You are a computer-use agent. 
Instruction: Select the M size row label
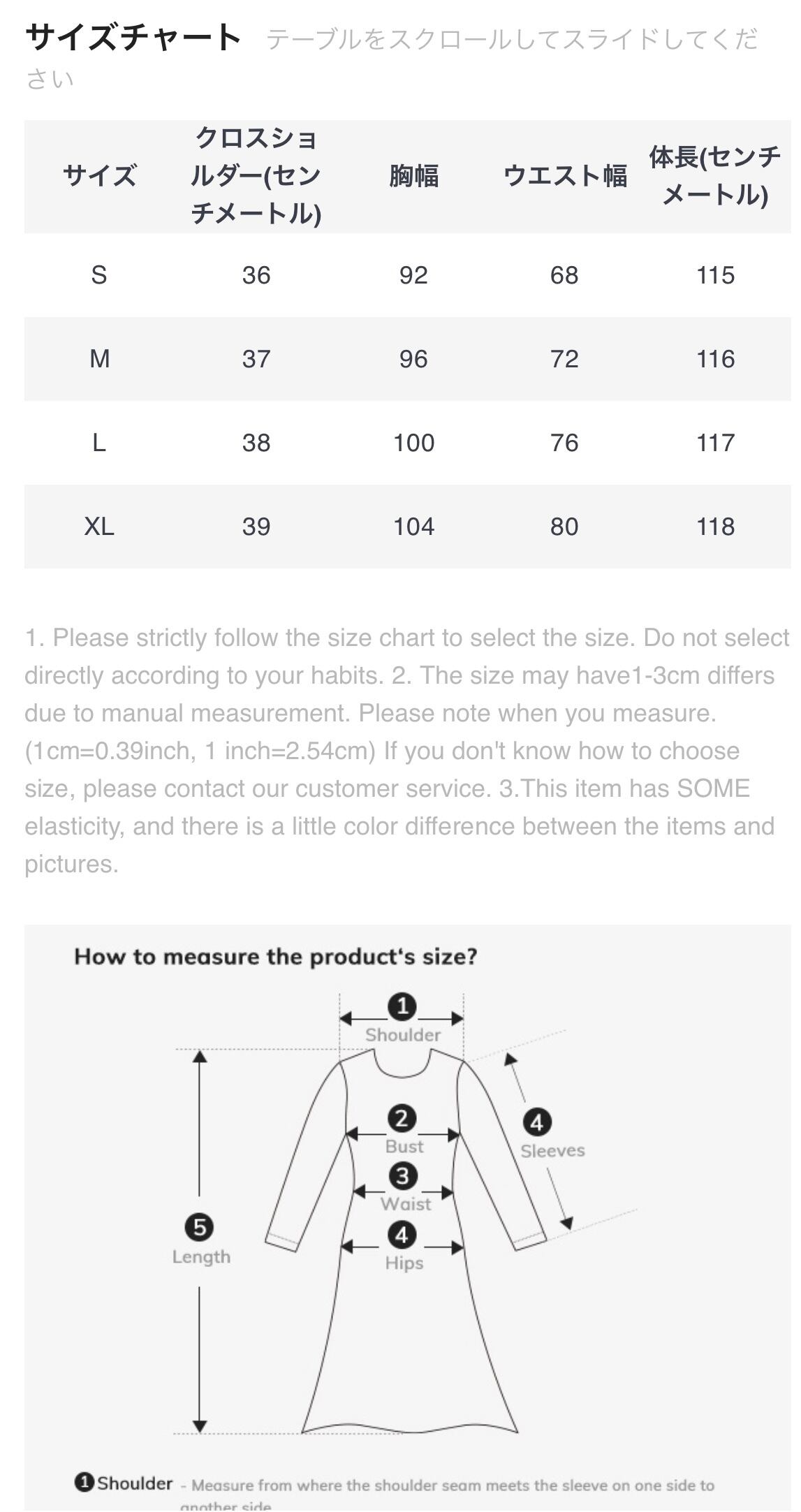click(x=99, y=359)
